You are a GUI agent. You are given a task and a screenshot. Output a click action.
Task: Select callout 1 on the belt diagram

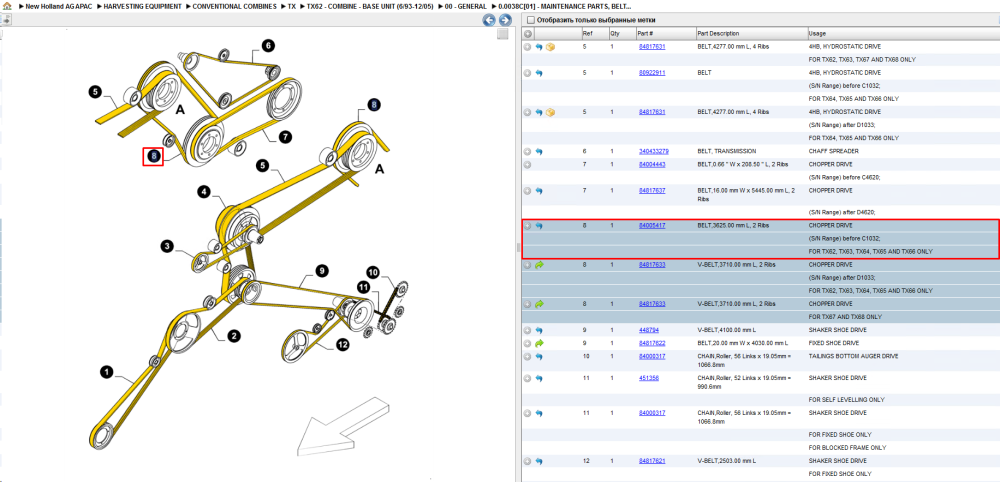click(107, 370)
